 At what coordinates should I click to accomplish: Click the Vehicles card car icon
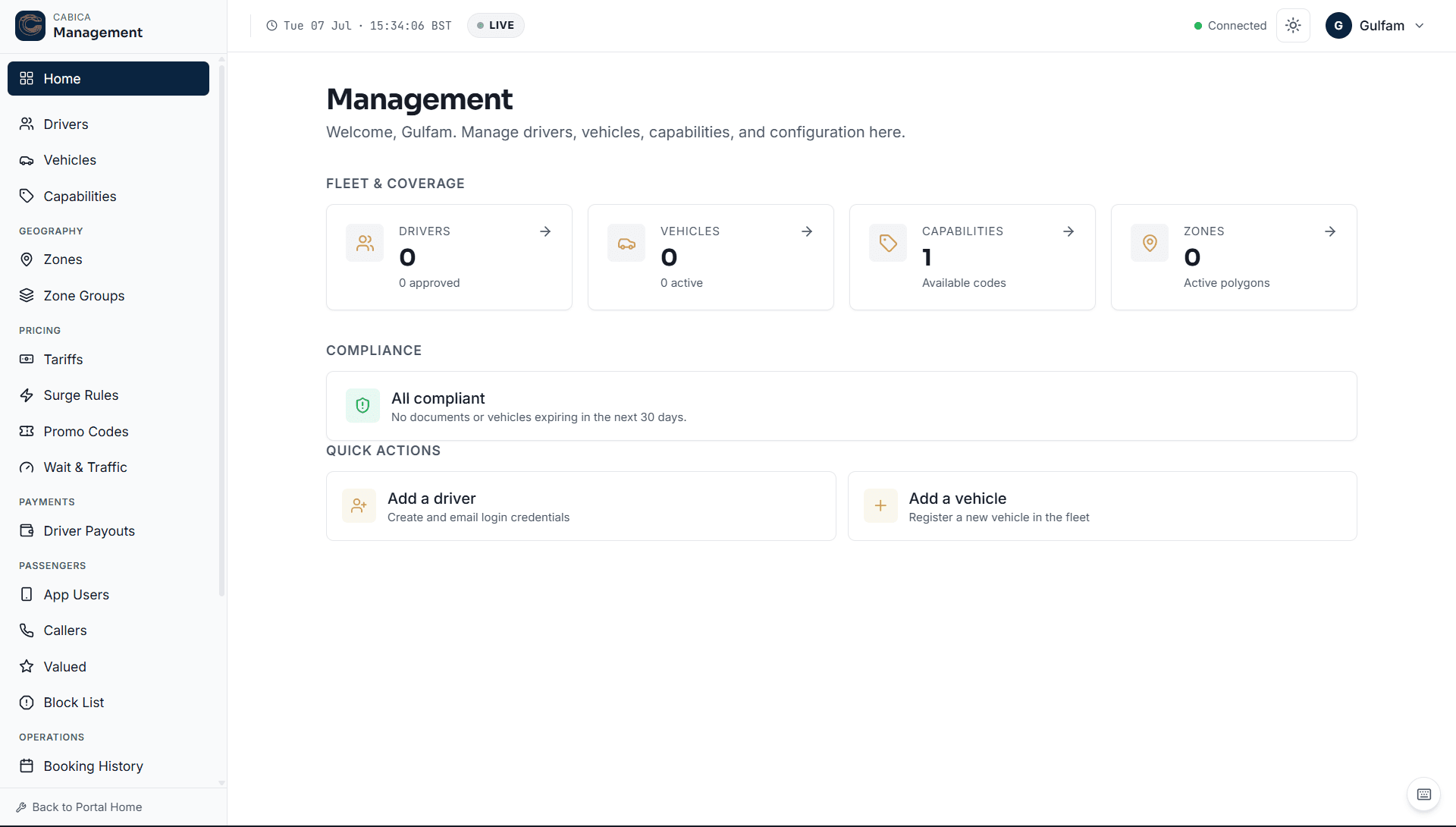click(626, 243)
